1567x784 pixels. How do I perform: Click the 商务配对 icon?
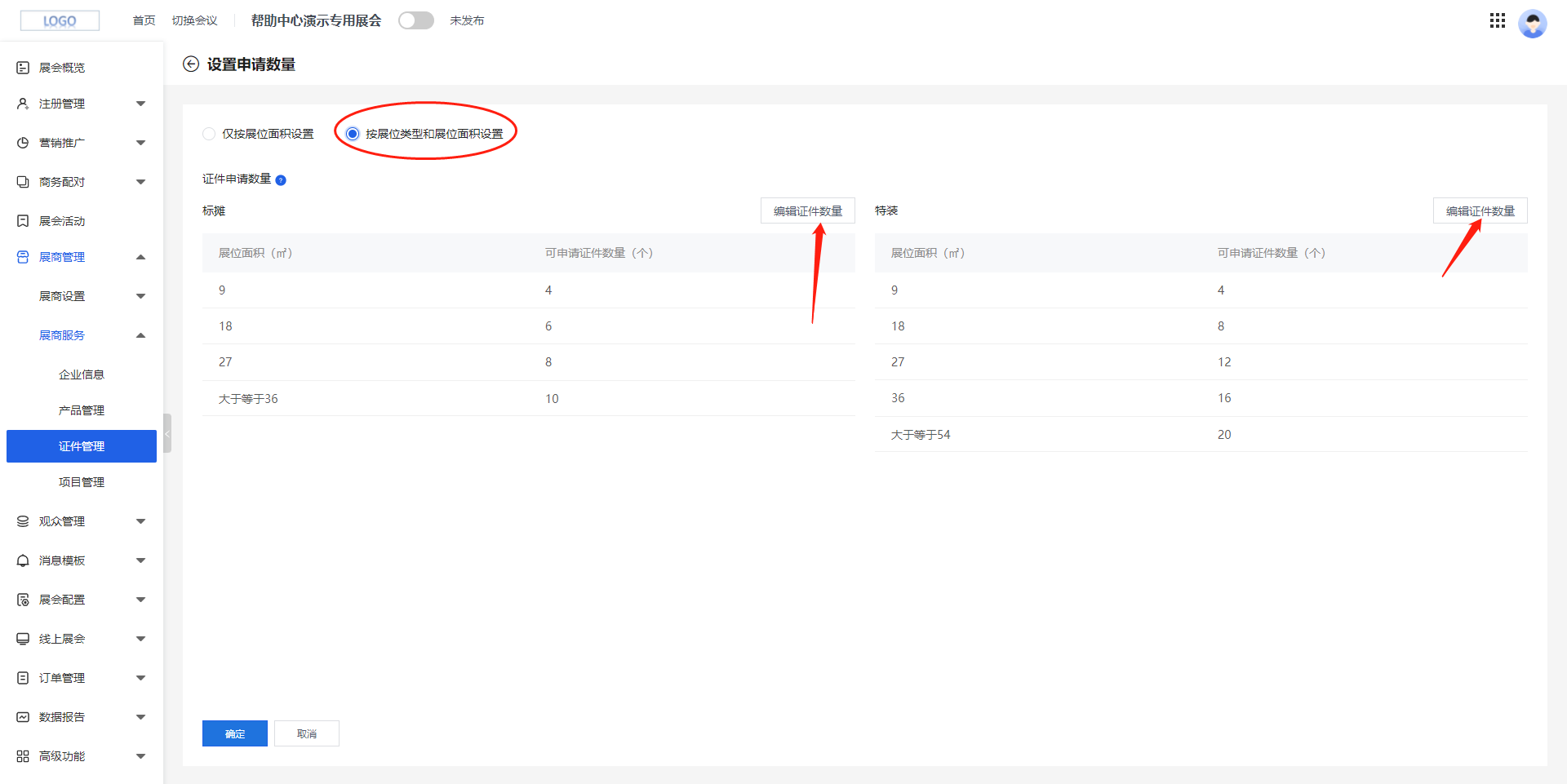tap(23, 182)
